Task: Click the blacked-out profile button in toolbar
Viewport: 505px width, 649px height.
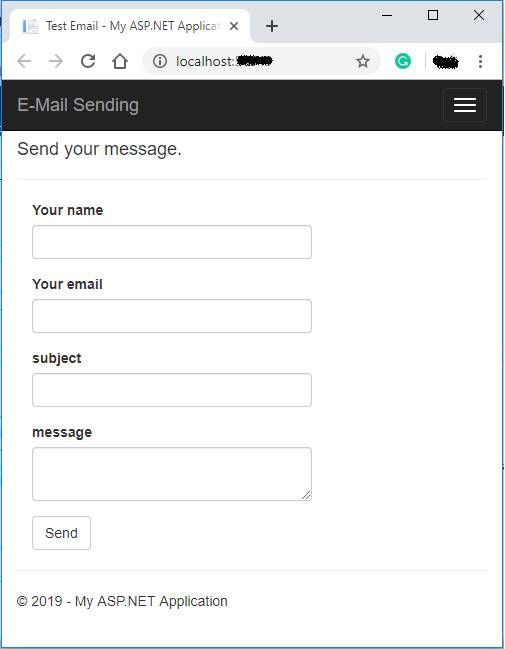Action: (x=445, y=62)
